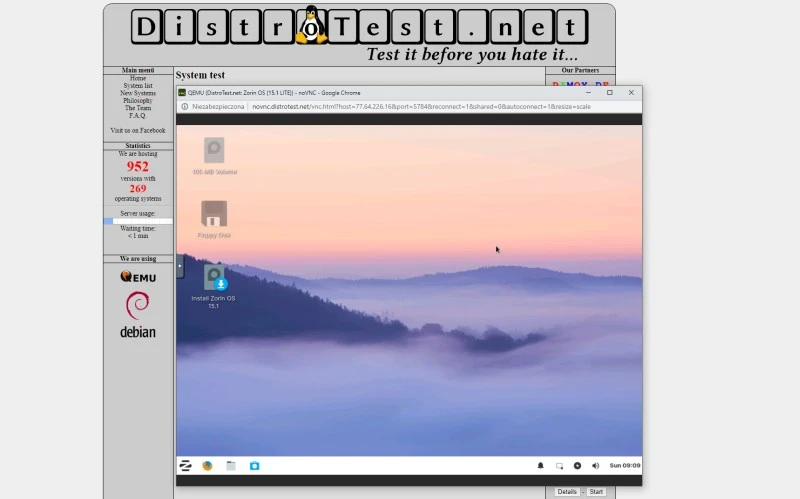
Task: Click Visit us on Facebook link
Action: (138, 130)
